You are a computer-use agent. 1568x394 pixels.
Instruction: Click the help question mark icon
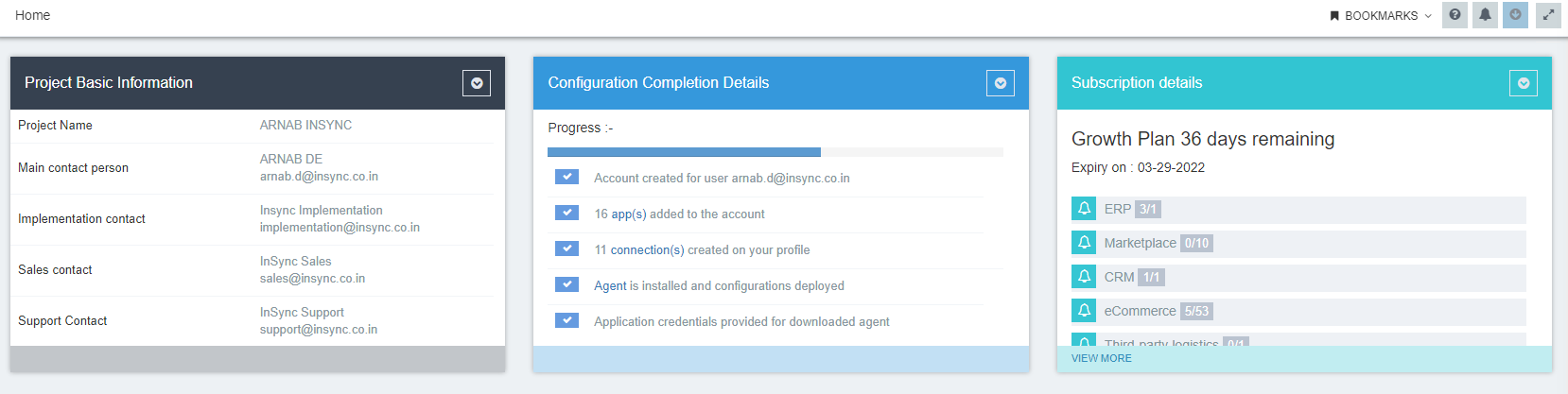(1455, 15)
